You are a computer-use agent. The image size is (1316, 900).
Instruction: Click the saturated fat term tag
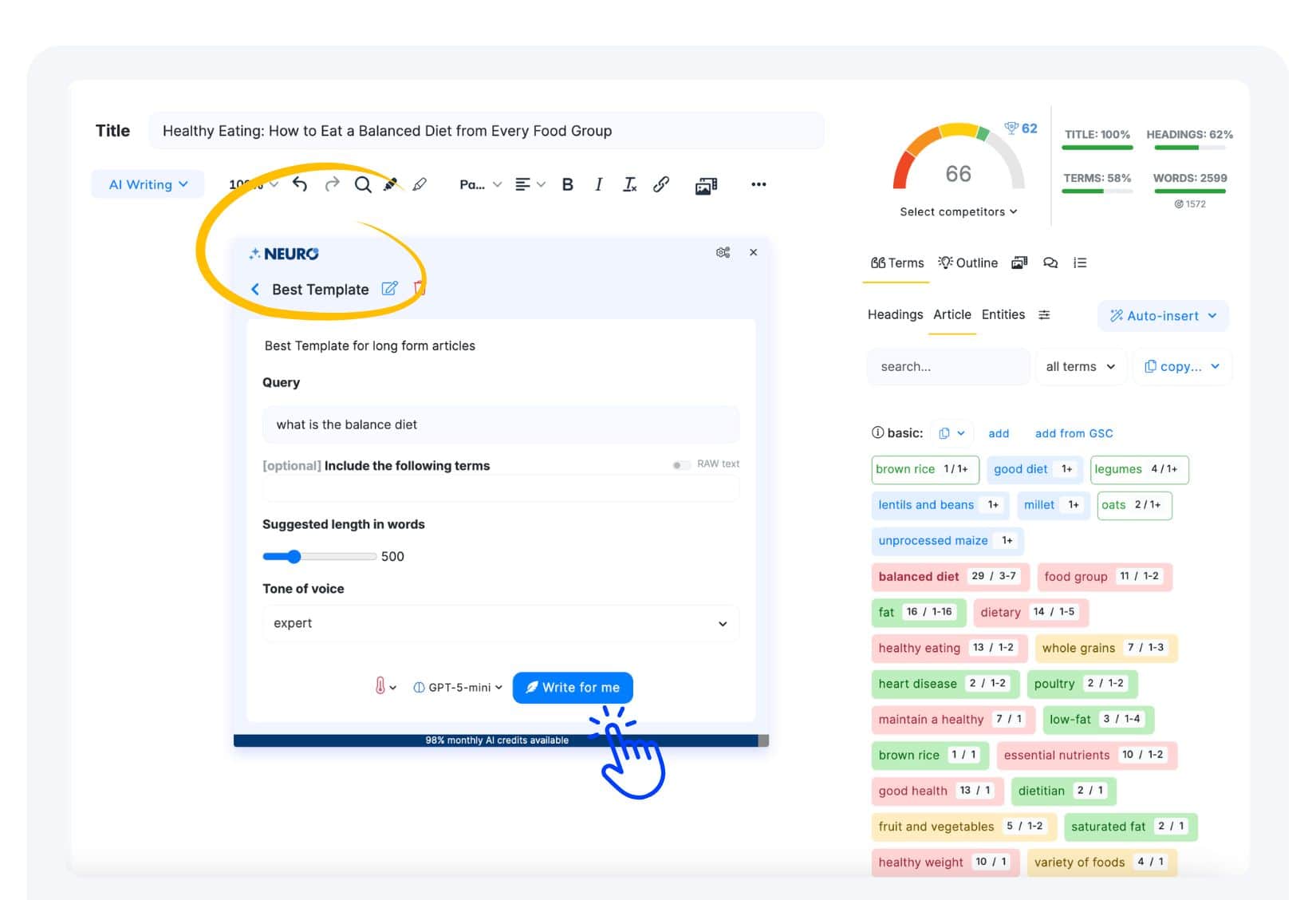[1130, 827]
